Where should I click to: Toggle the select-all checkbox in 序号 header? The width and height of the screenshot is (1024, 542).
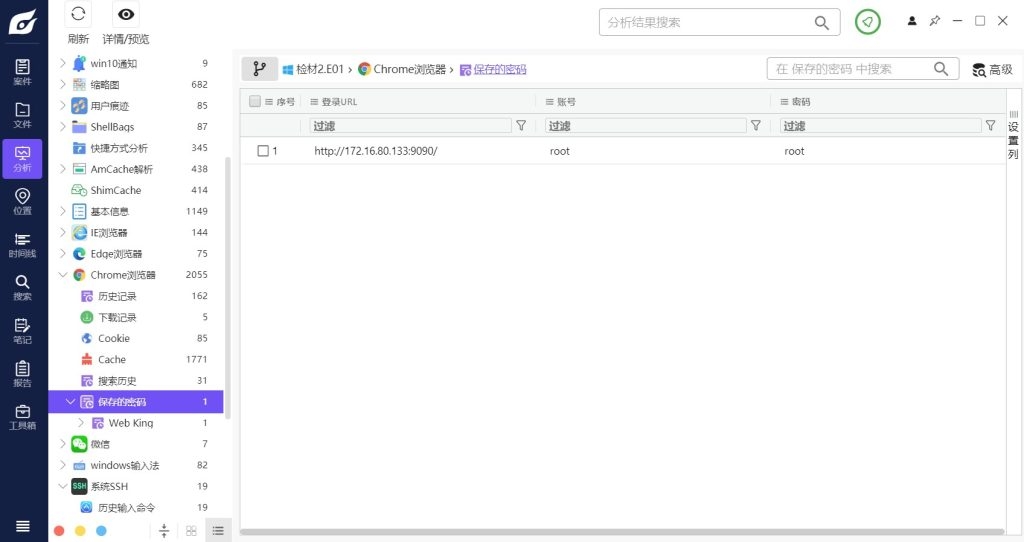(x=255, y=101)
